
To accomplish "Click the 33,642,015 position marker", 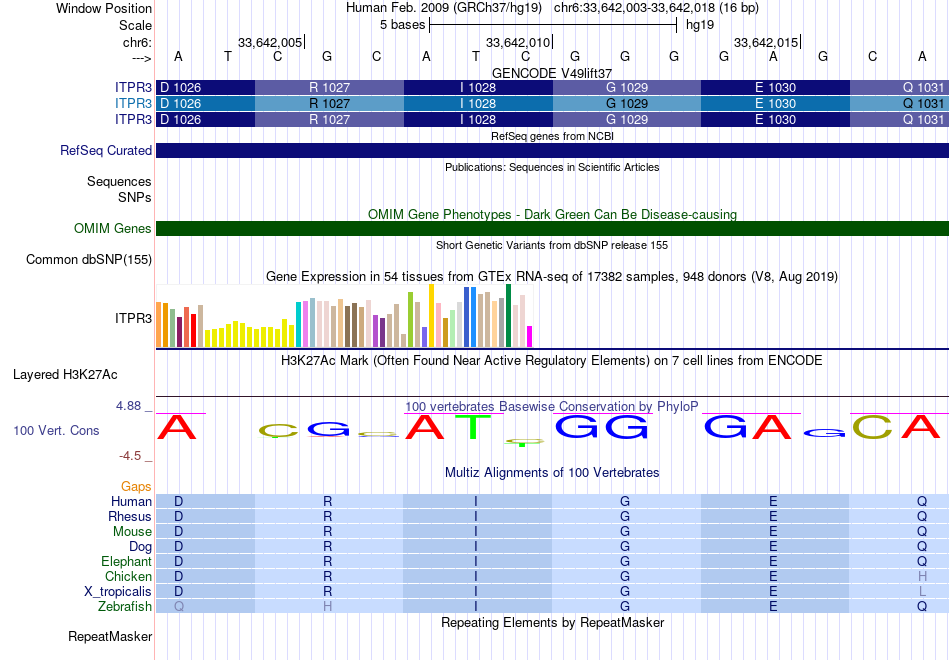I will pos(766,42).
